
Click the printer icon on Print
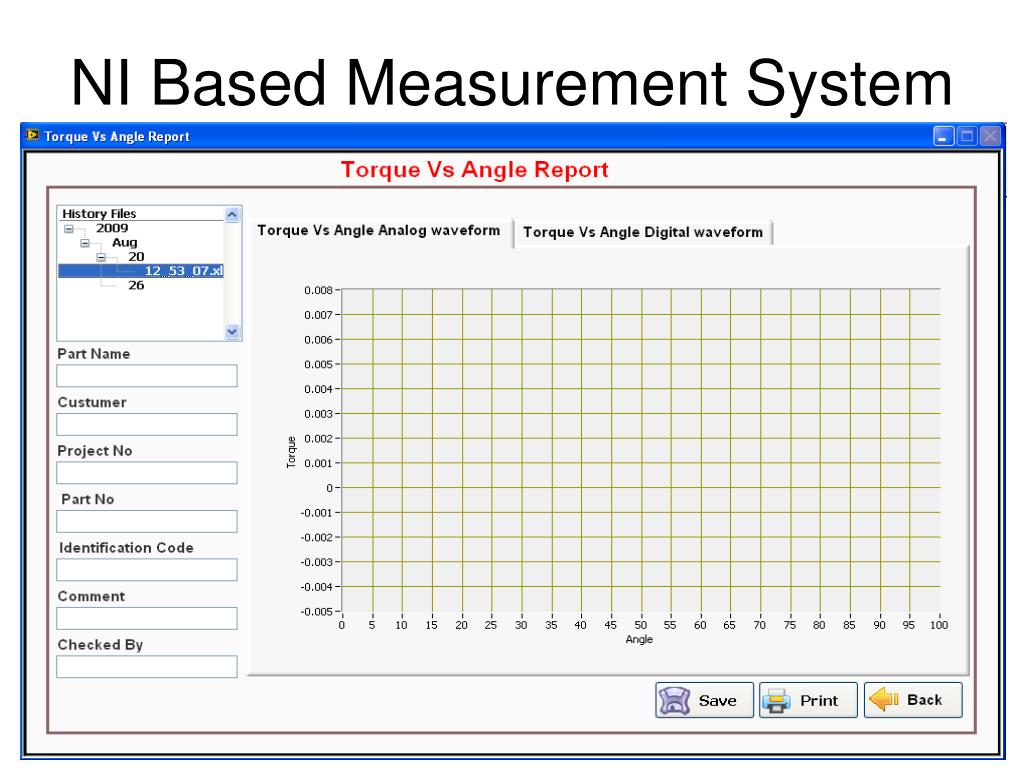click(776, 701)
